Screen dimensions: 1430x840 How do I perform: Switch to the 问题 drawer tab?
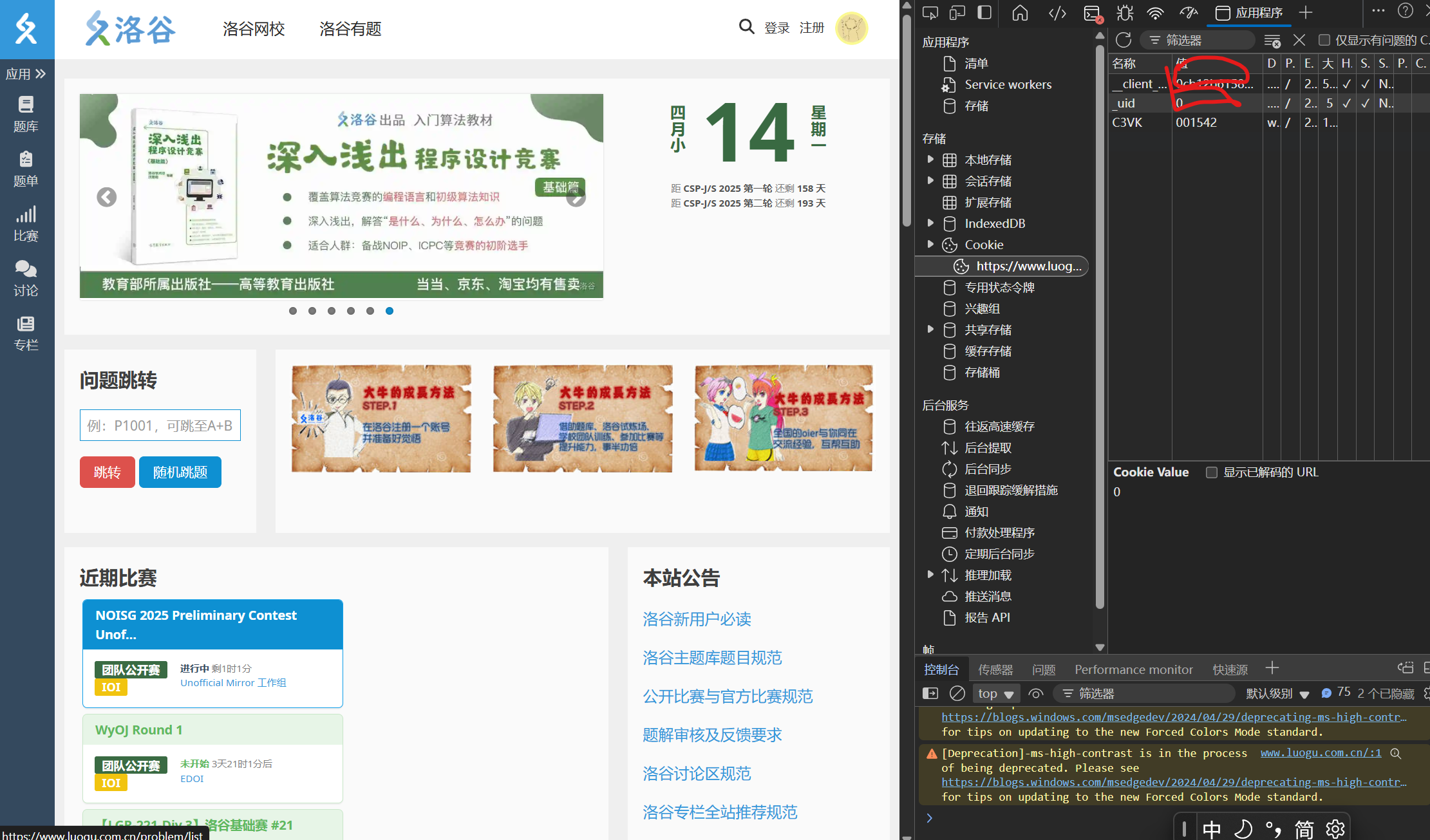[1044, 669]
